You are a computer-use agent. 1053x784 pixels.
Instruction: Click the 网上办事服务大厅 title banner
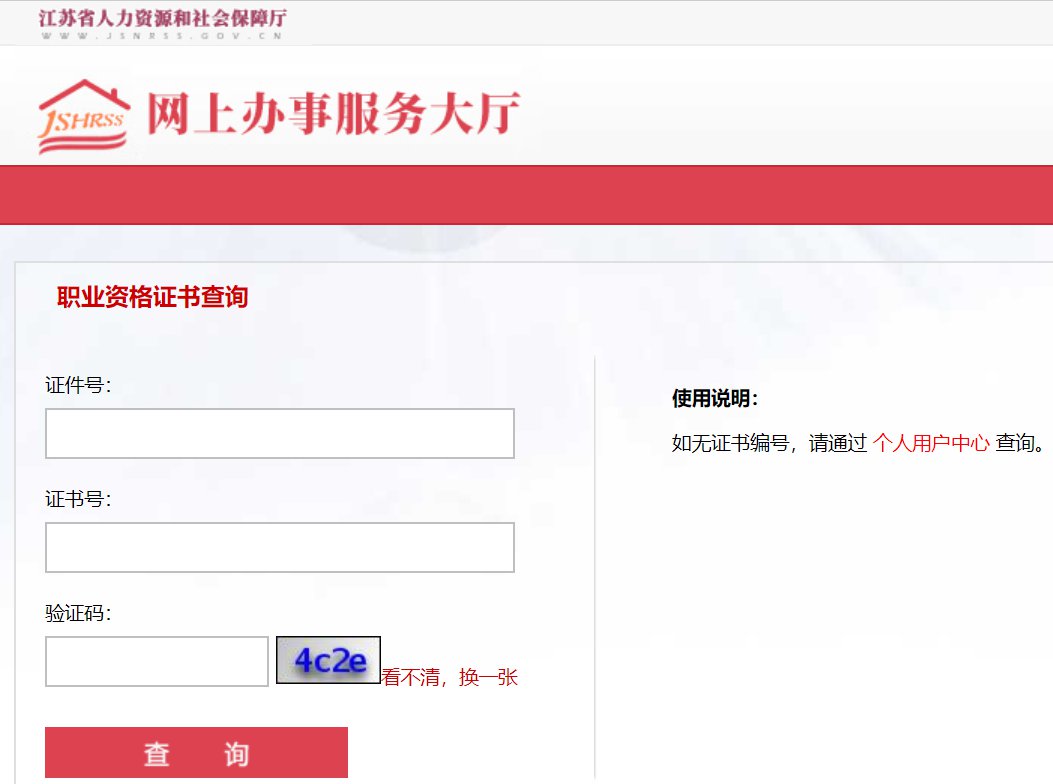click(334, 113)
